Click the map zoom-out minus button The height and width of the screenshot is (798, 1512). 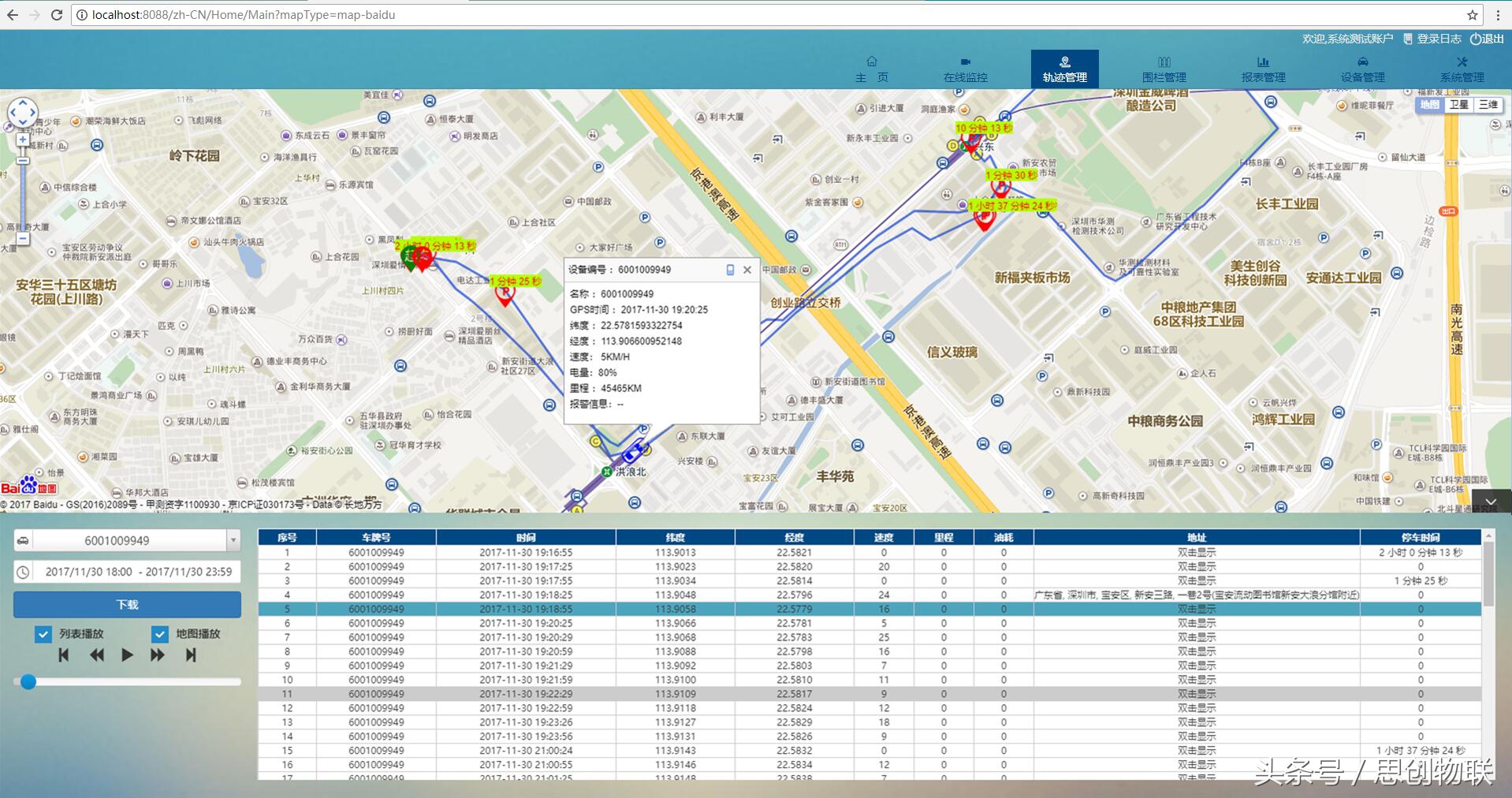[x=23, y=237]
